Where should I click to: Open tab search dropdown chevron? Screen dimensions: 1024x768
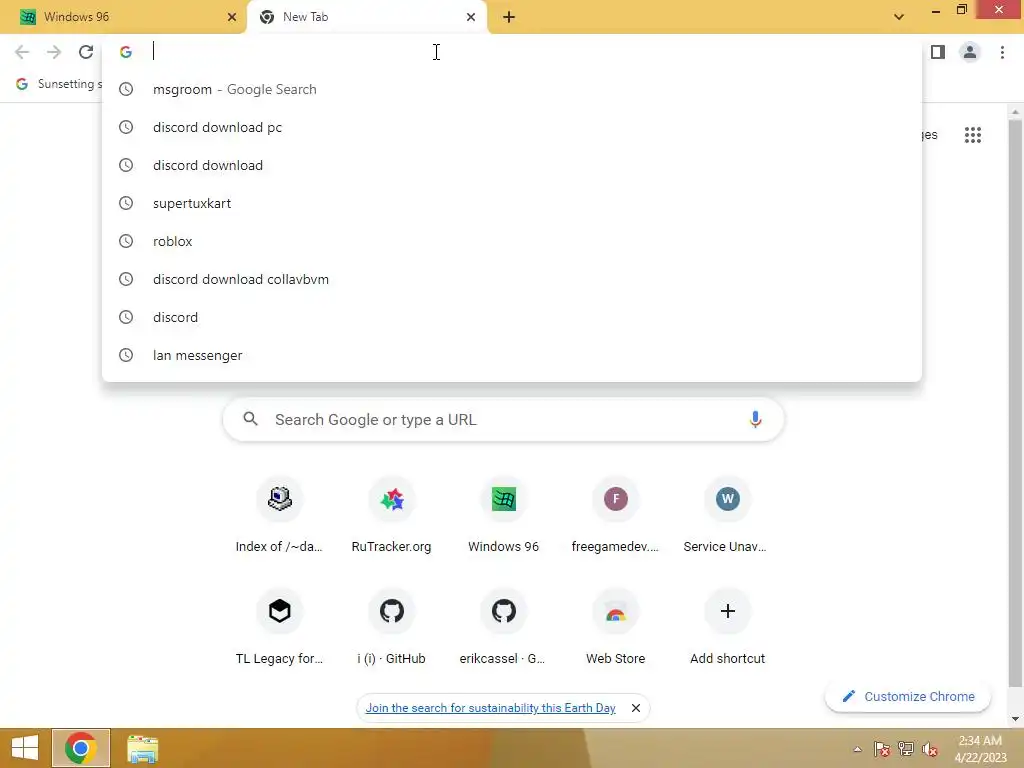[899, 17]
